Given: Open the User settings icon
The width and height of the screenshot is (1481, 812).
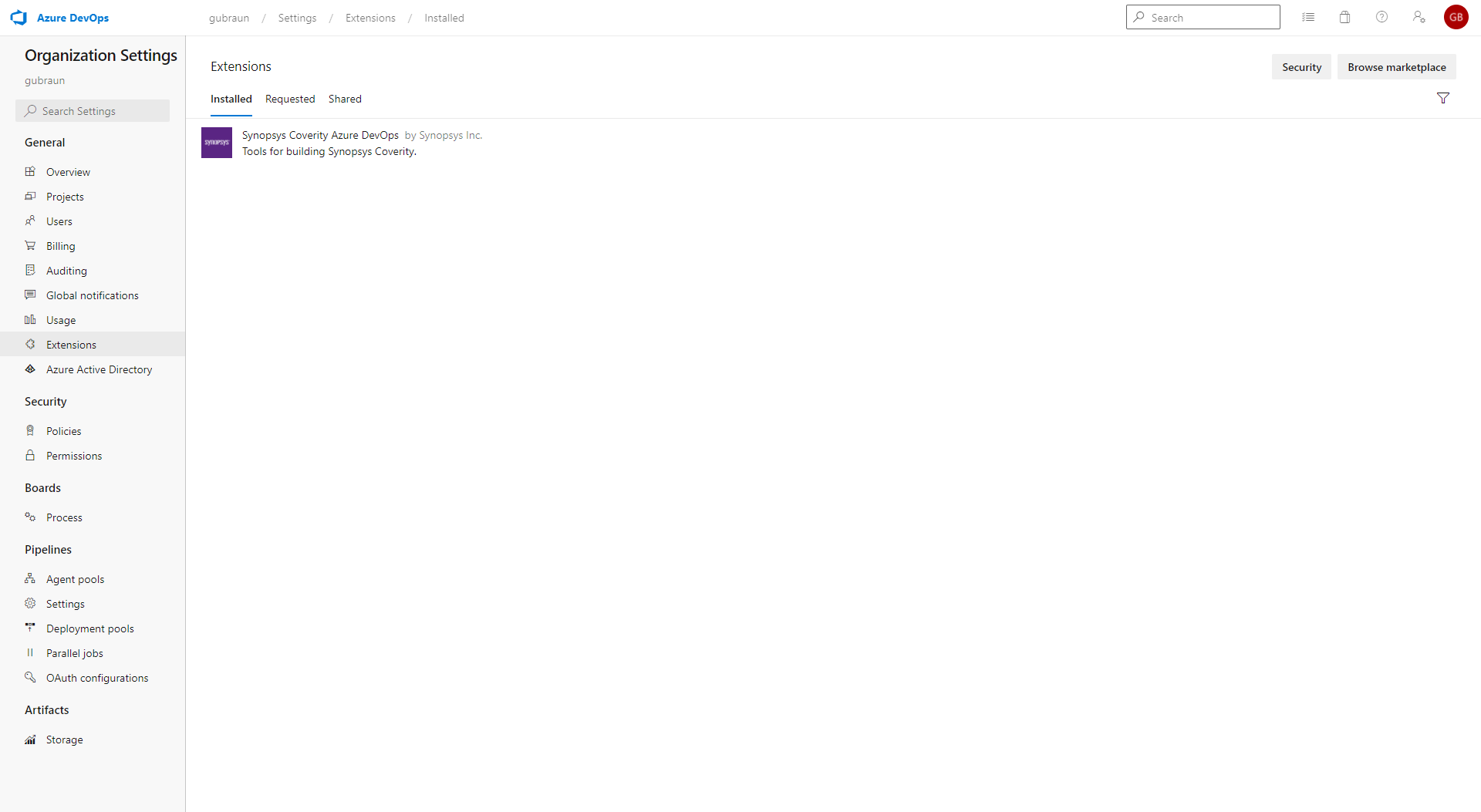Looking at the screenshot, I should pyautogui.click(x=1419, y=17).
